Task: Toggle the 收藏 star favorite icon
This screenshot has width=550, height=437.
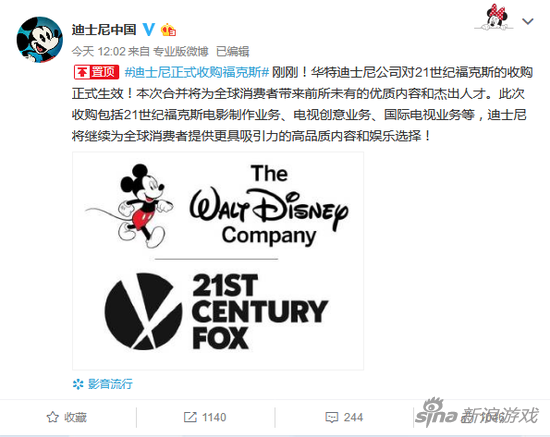Action: click(x=53, y=417)
